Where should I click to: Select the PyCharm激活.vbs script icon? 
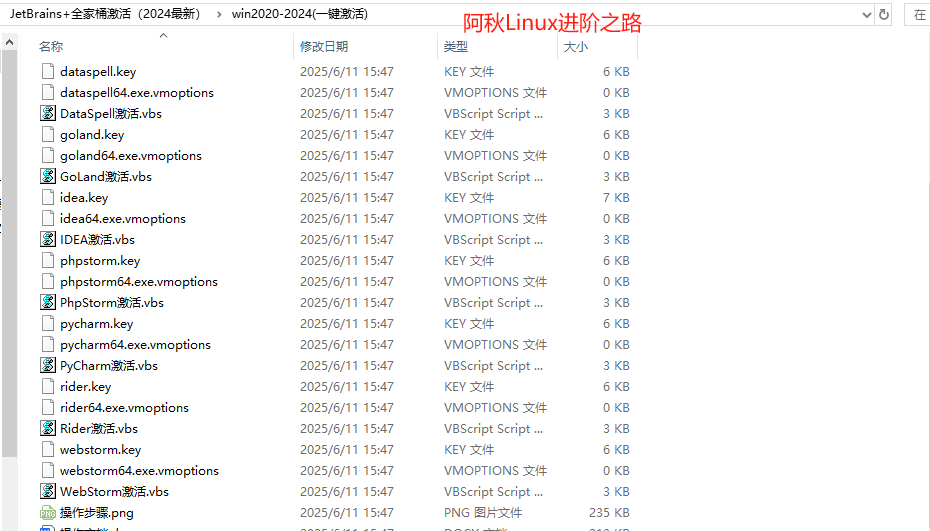click(x=48, y=365)
